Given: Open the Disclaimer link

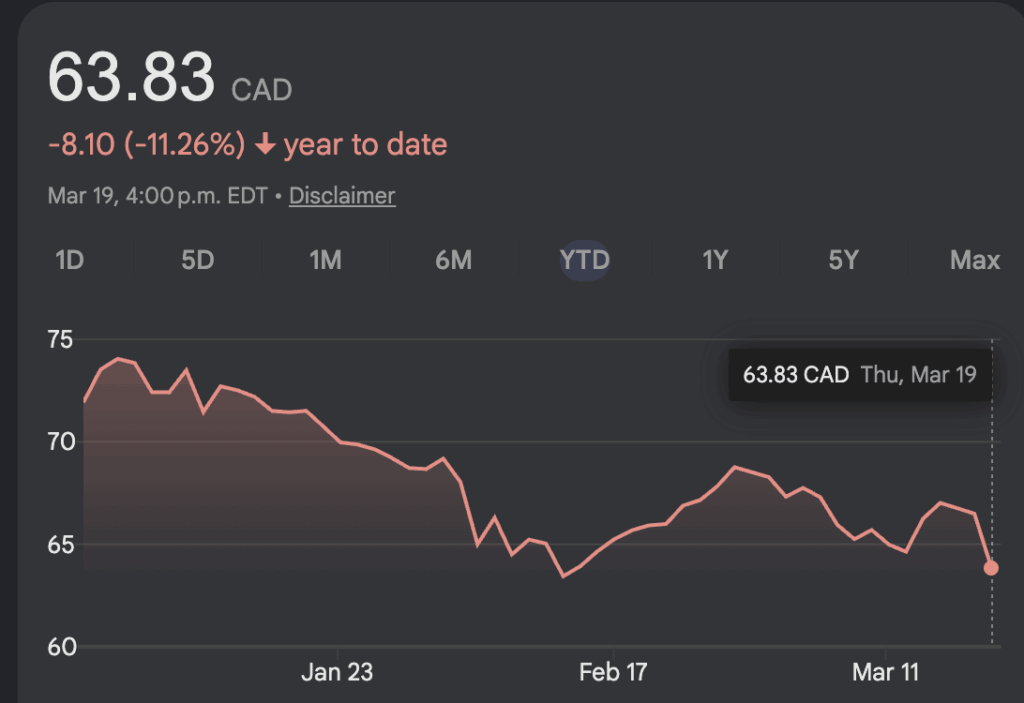Looking at the screenshot, I should click(342, 196).
